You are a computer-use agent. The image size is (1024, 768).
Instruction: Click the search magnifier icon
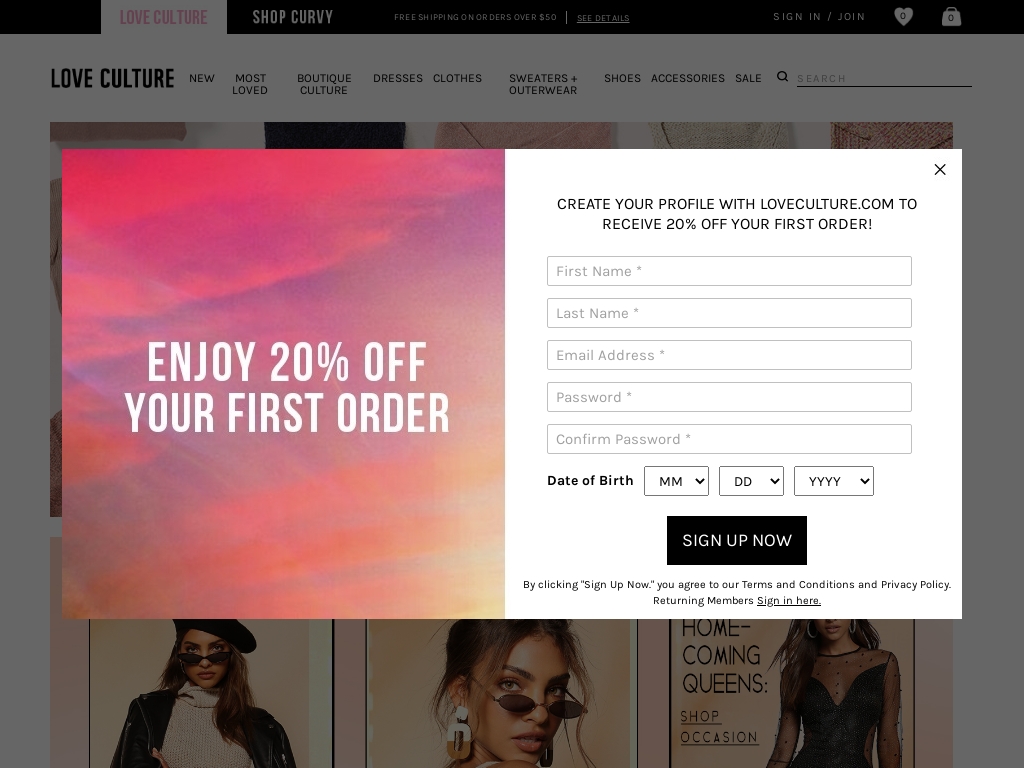coord(782,77)
